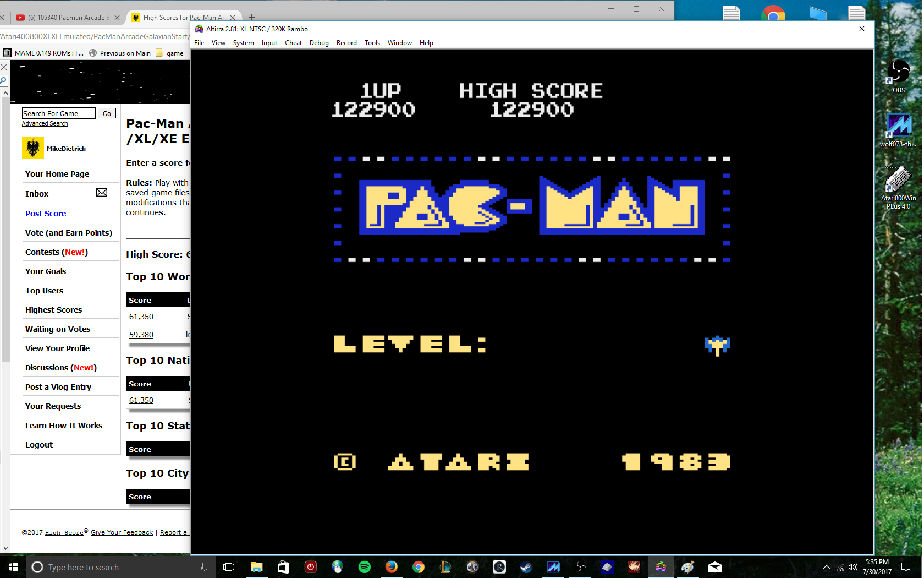Open the MAME 0.149 ROMs bookmark
922x578 pixels.
click(43, 53)
